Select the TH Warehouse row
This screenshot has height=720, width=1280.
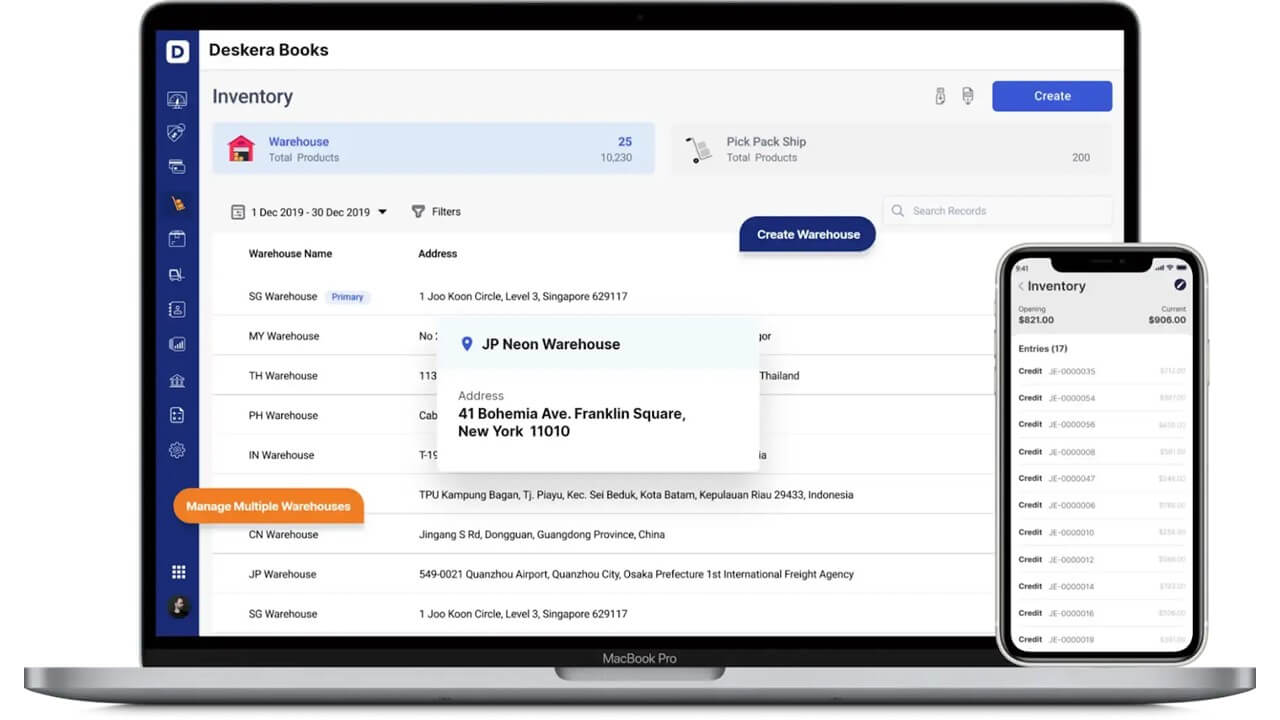(284, 375)
